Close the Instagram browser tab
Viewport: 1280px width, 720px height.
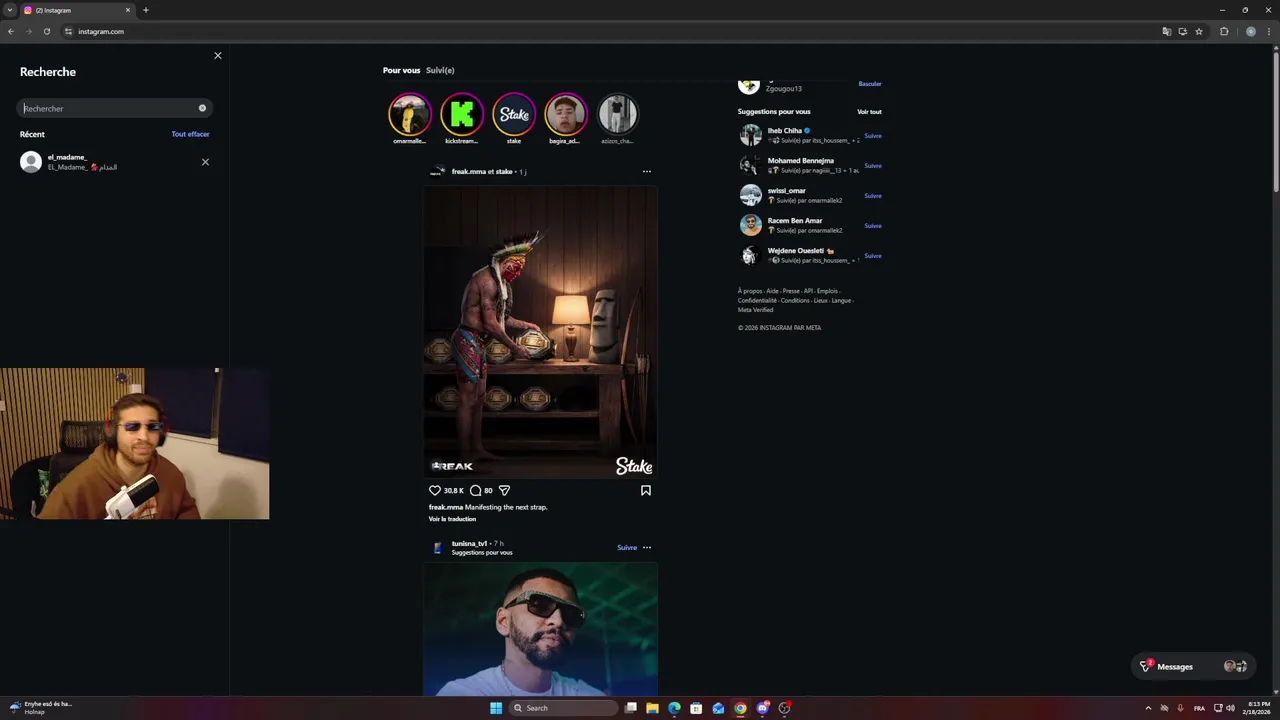pos(128,10)
